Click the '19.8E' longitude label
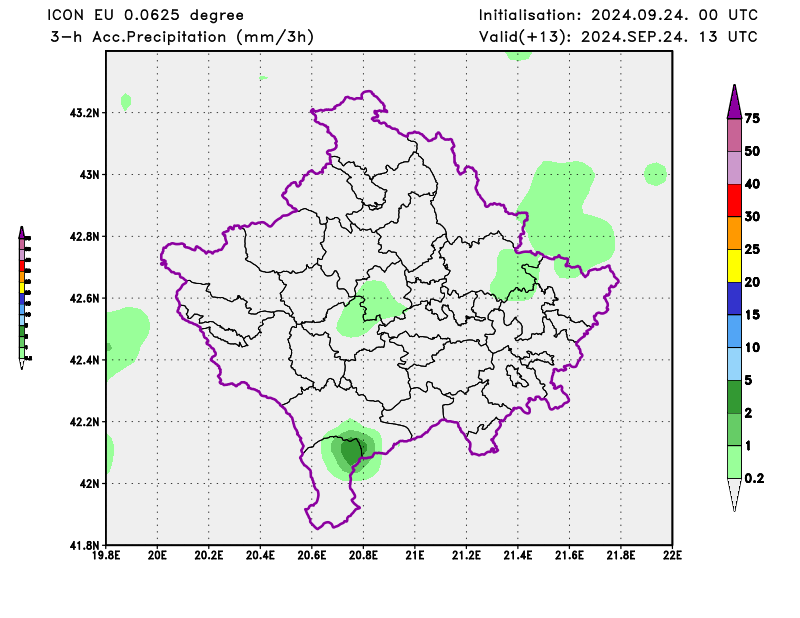The width and height of the screenshot is (800, 618). click(106, 555)
